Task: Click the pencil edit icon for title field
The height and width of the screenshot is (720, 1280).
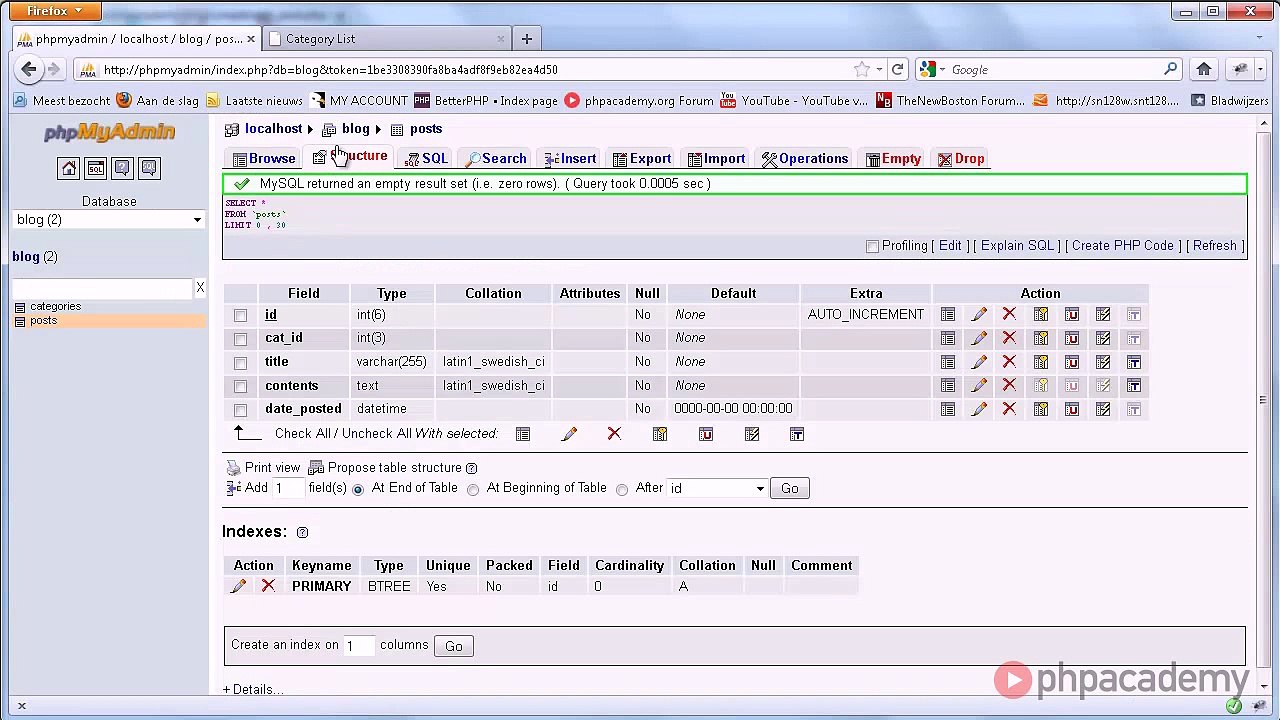Action: [979, 362]
